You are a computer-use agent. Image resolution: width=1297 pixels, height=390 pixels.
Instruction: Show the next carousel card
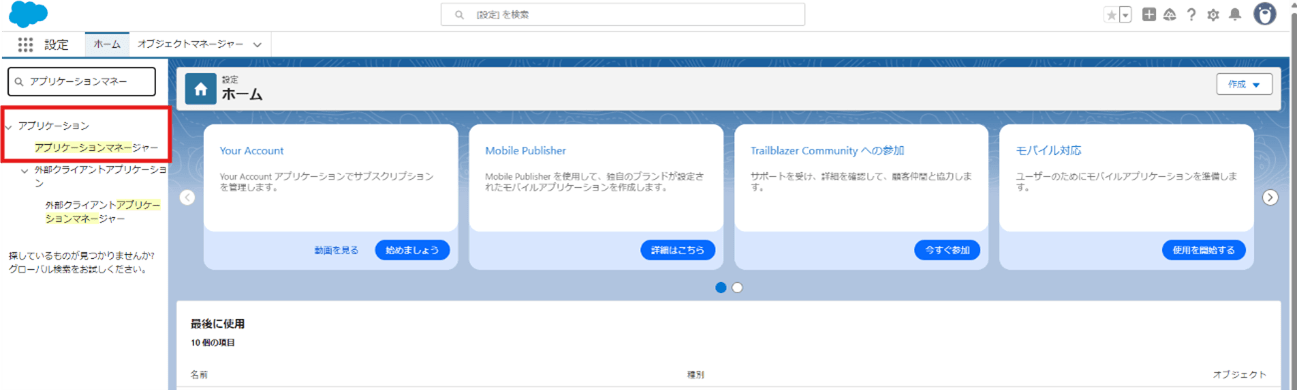[1271, 197]
